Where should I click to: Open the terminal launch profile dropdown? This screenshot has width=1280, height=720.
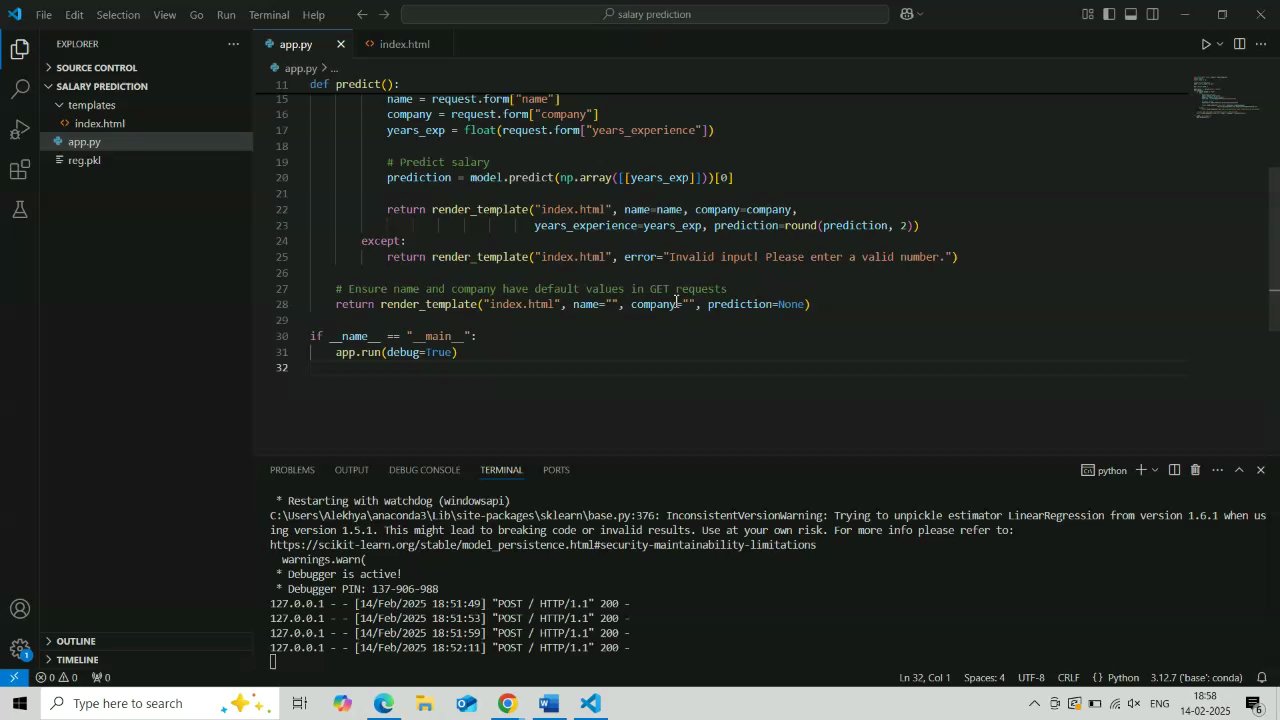(1155, 470)
